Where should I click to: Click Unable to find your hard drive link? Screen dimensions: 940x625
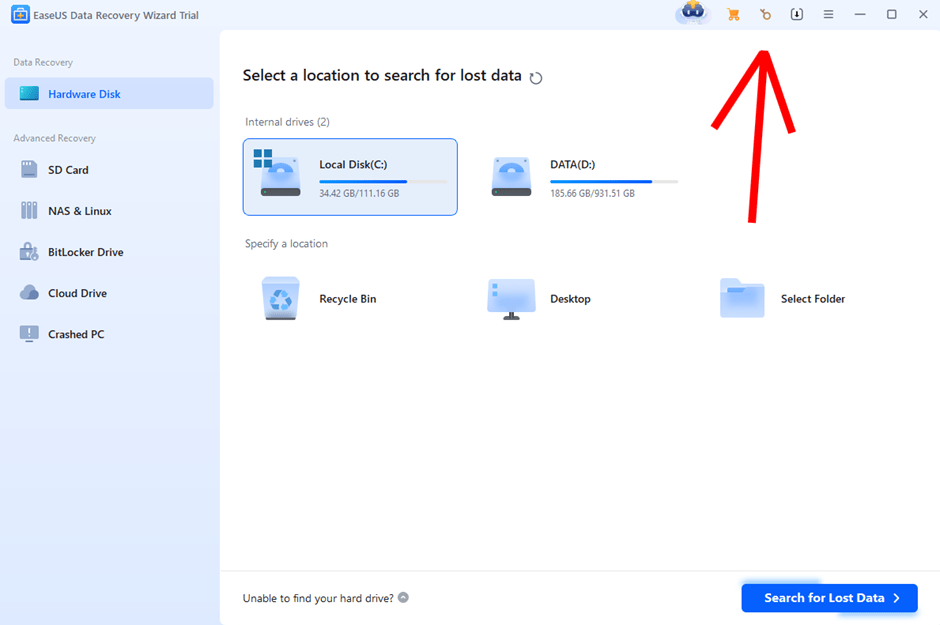(x=318, y=598)
